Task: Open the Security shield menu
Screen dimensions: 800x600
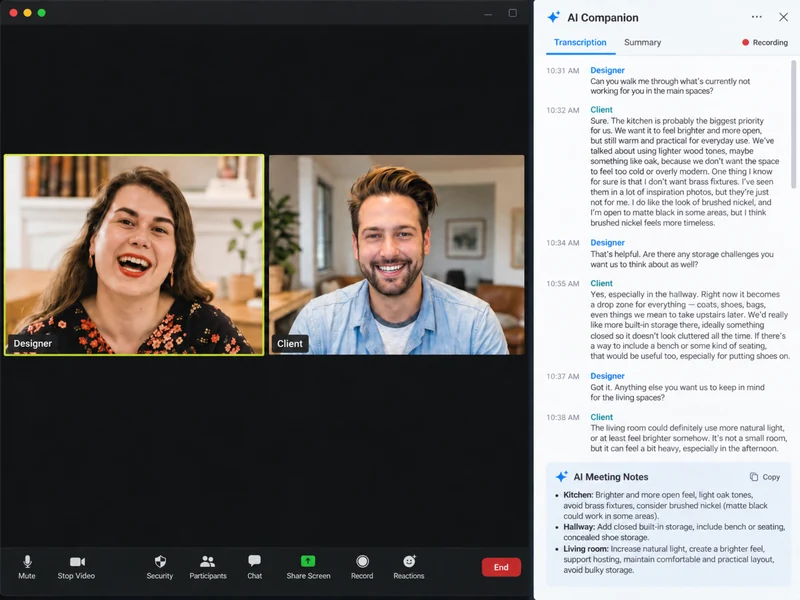Action: click(x=160, y=567)
